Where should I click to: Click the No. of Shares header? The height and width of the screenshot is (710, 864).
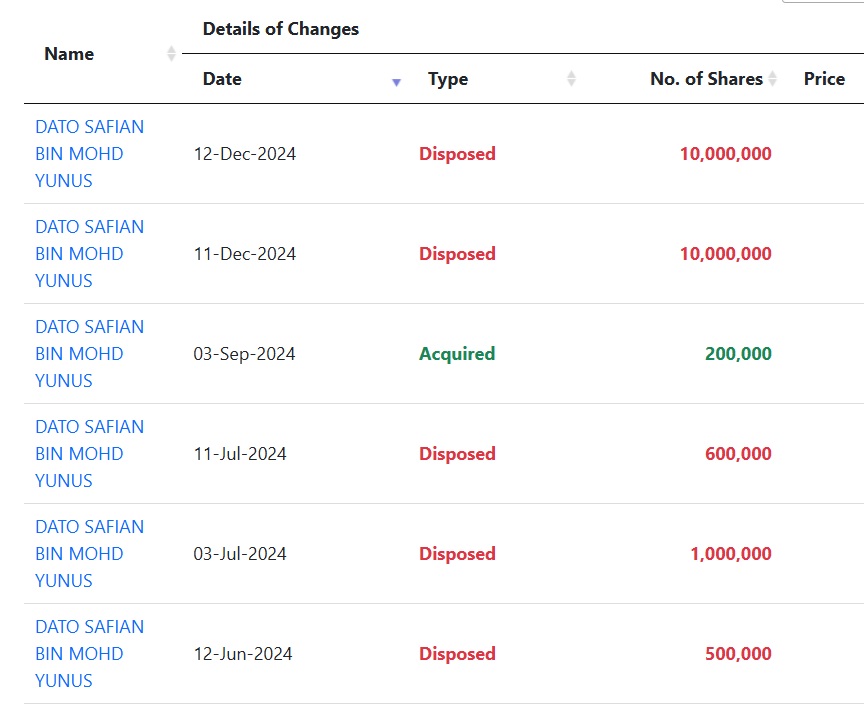click(x=706, y=79)
